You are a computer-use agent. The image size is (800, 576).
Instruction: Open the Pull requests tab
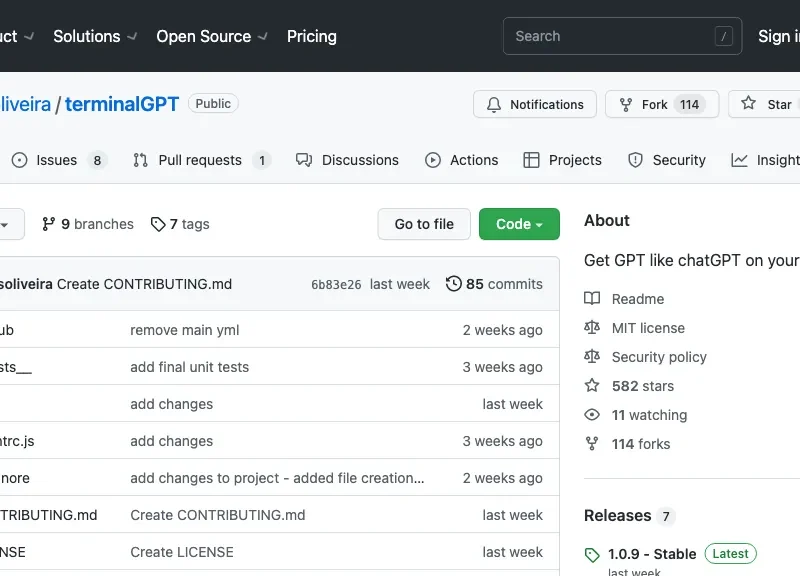pos(202,160)
